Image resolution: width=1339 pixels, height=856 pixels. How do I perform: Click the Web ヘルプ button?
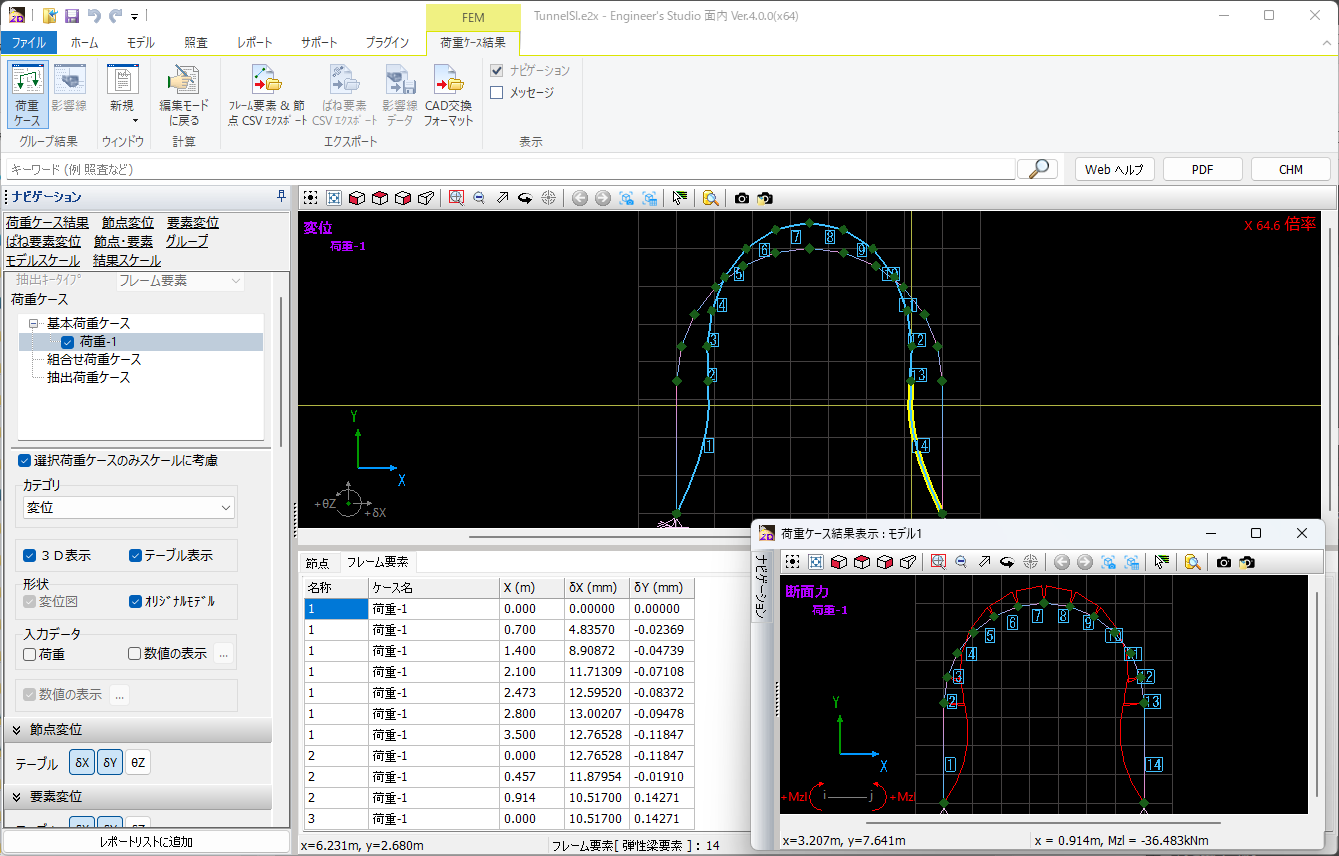pos(1114,169)
